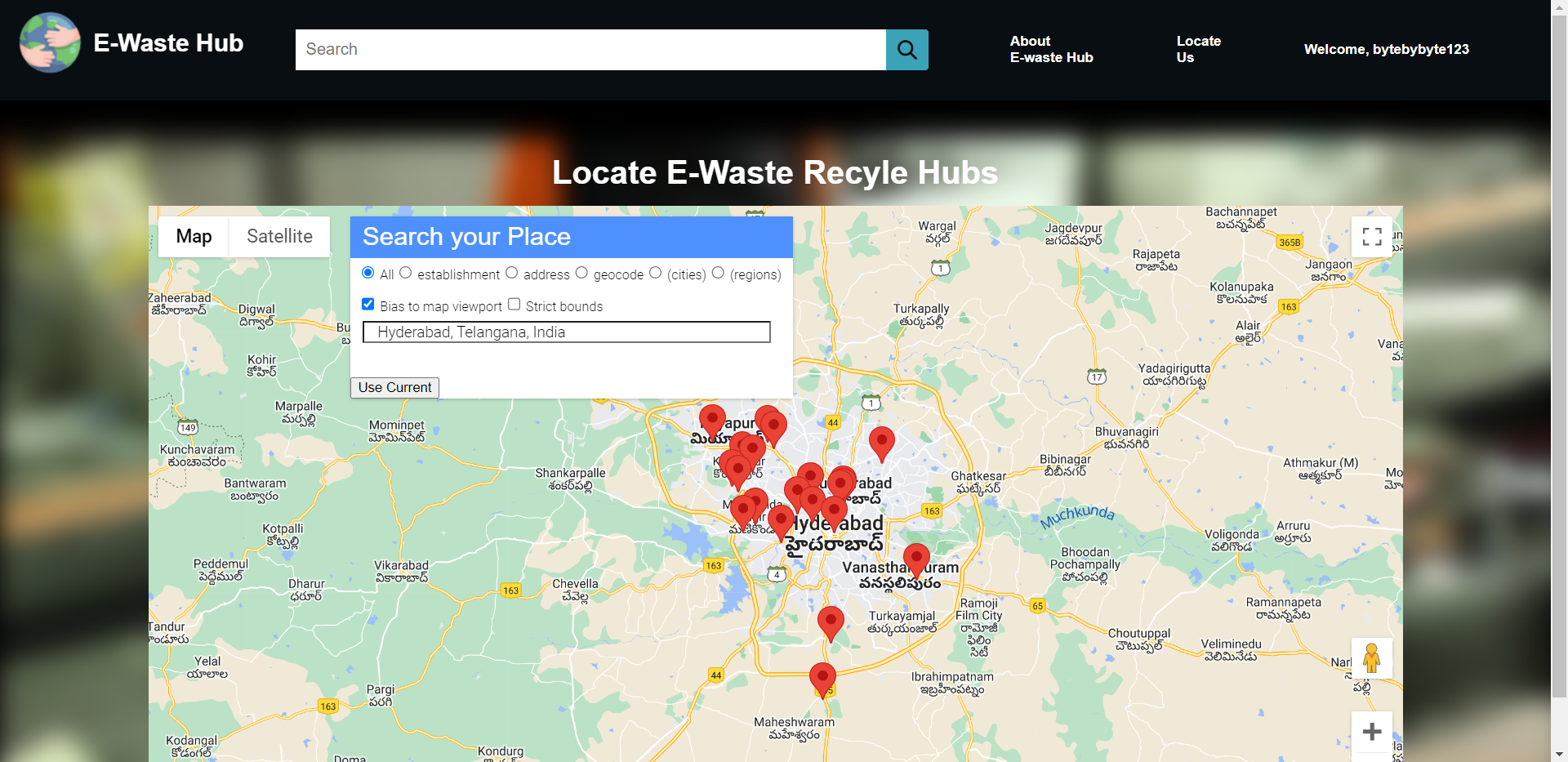Switch to Map view
Viewport: 1568px width, 762px height.
tap(194, 236)
